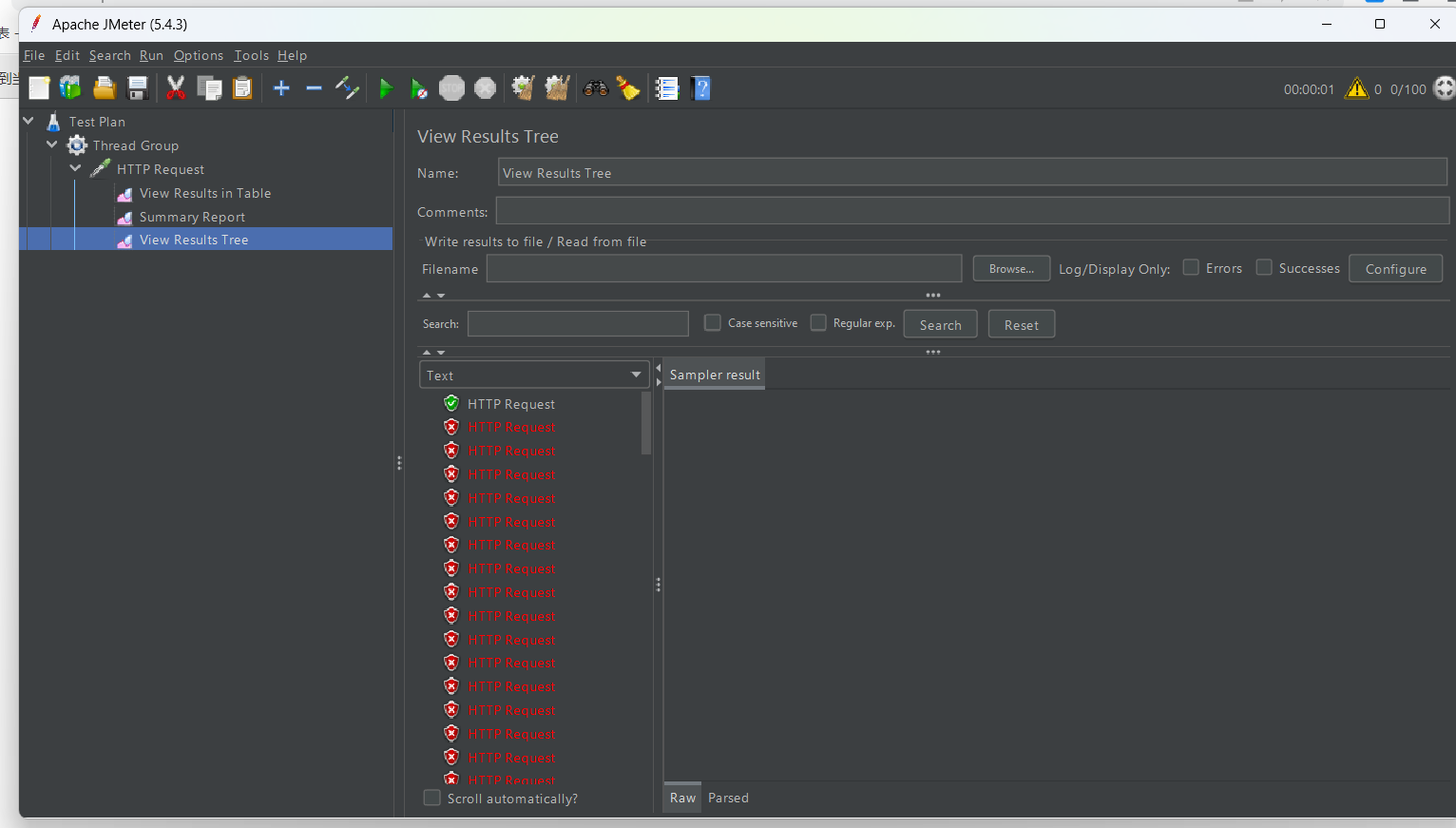Click the Shutdown test icon
The width and height of the screenshot is (1456, 828).
(x=485, y=88)
